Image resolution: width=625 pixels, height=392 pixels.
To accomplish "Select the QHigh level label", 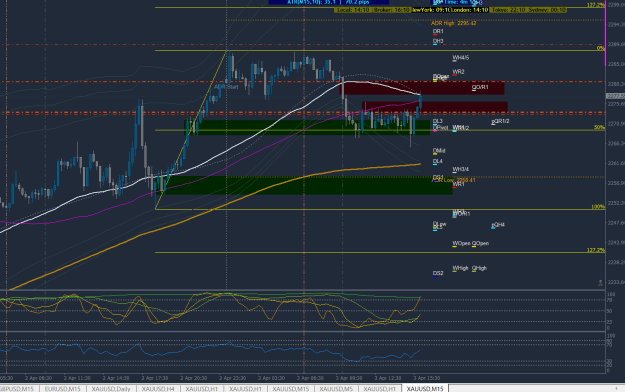I will click(480, 268).
